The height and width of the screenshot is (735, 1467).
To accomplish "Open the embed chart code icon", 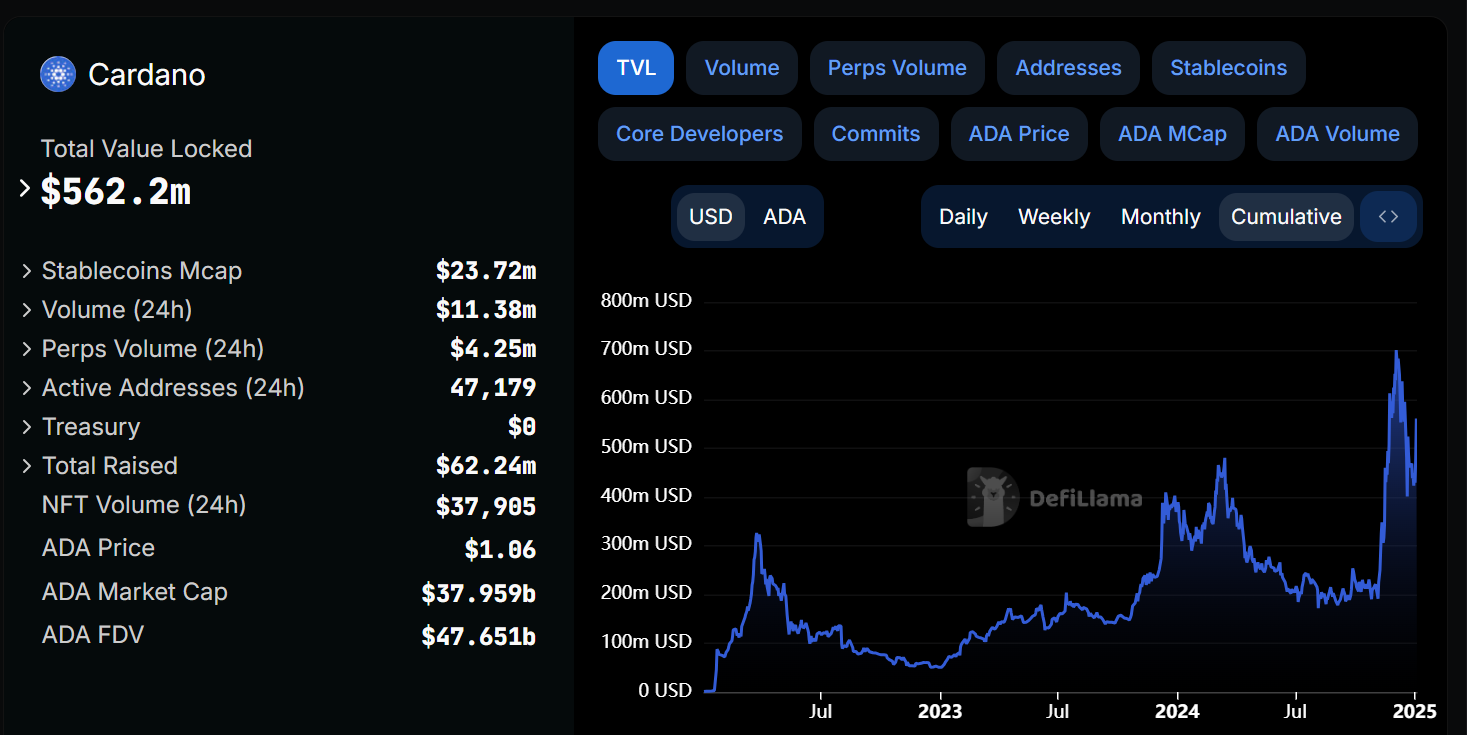I will coord(1388,217).
